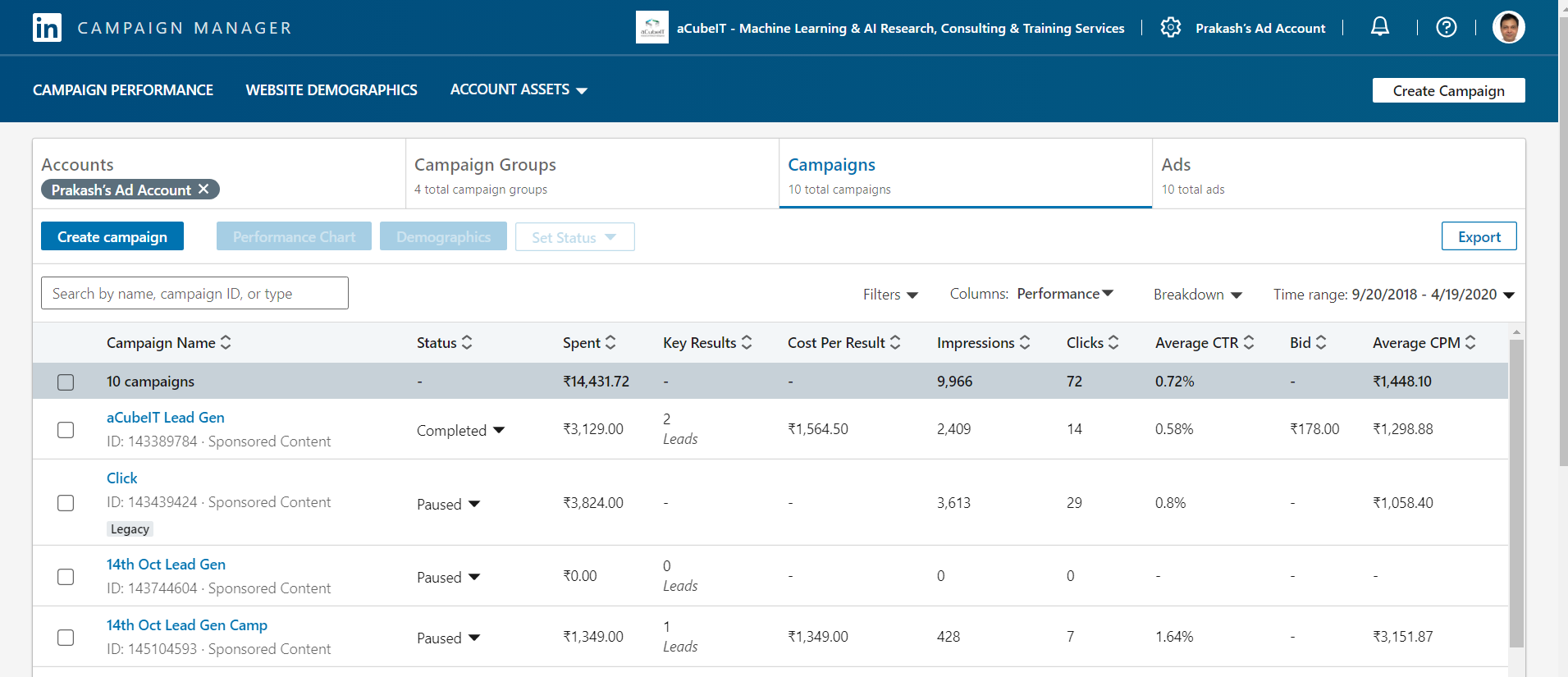Screen dimensions: 1568x677
Task: Click total spent ₹14,431.72 cell
Action: tap(596, 382)
